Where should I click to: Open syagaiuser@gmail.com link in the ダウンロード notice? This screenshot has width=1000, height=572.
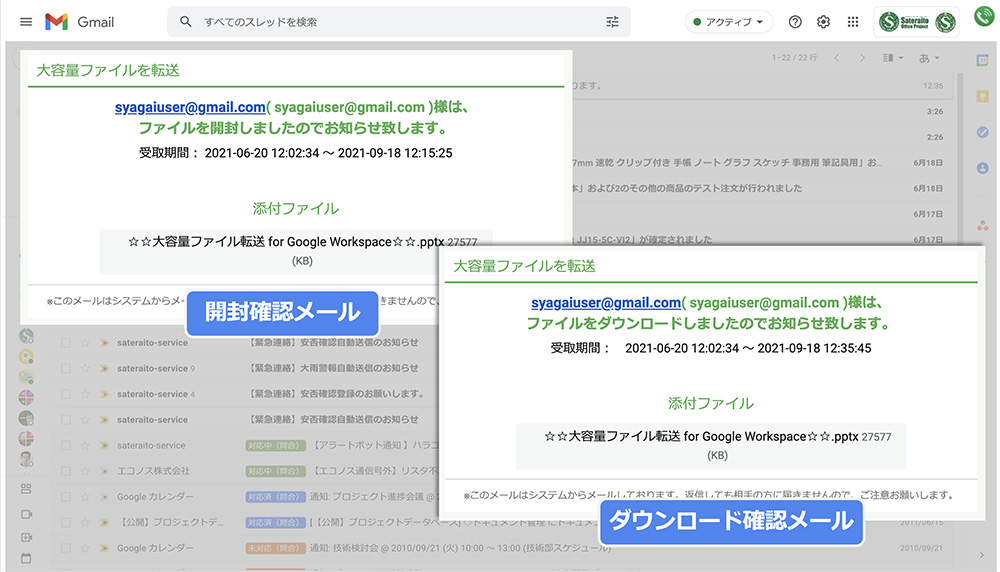pos(607,303)
